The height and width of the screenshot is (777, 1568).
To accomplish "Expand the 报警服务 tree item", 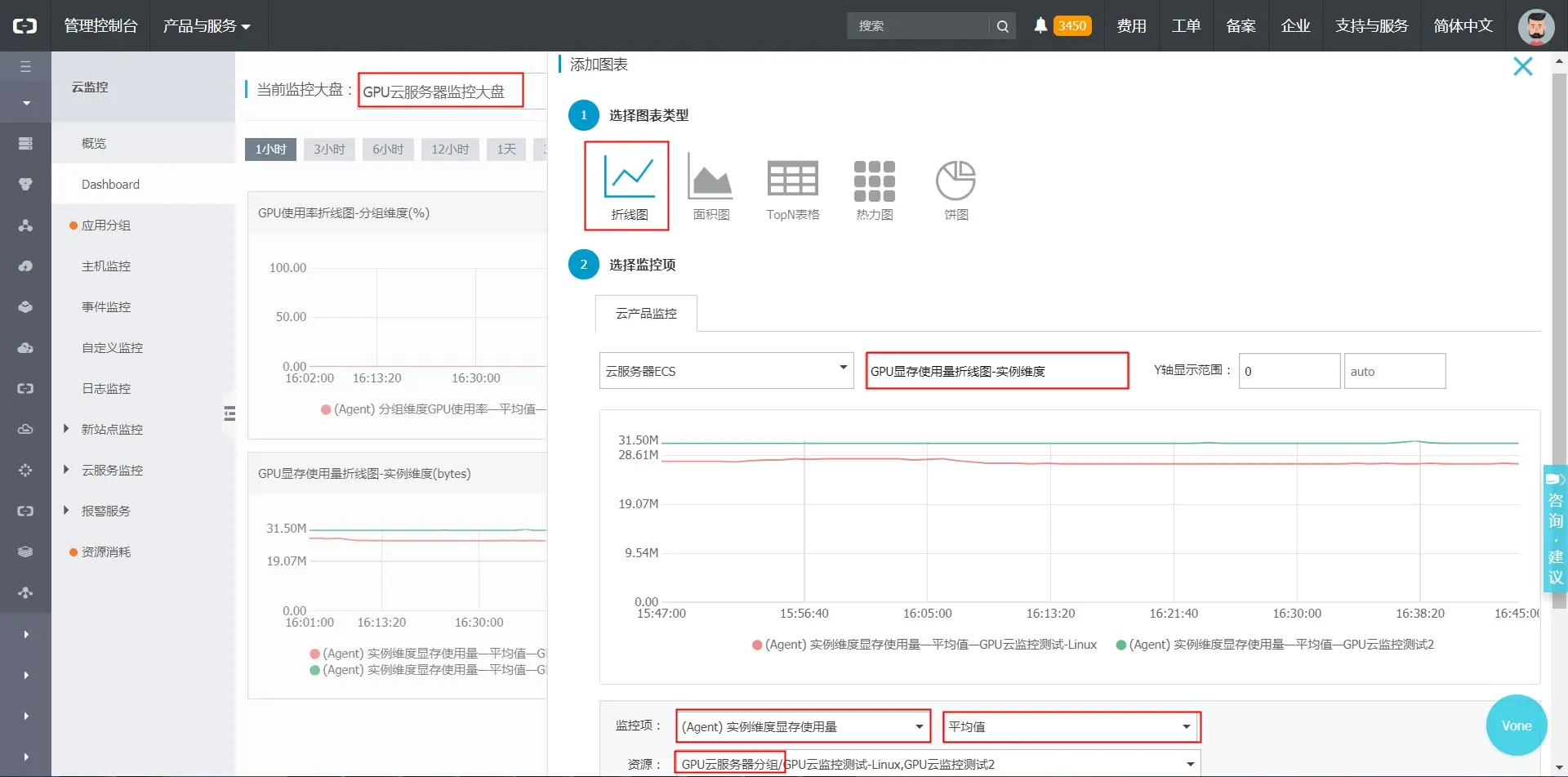I will click(66, 511).
